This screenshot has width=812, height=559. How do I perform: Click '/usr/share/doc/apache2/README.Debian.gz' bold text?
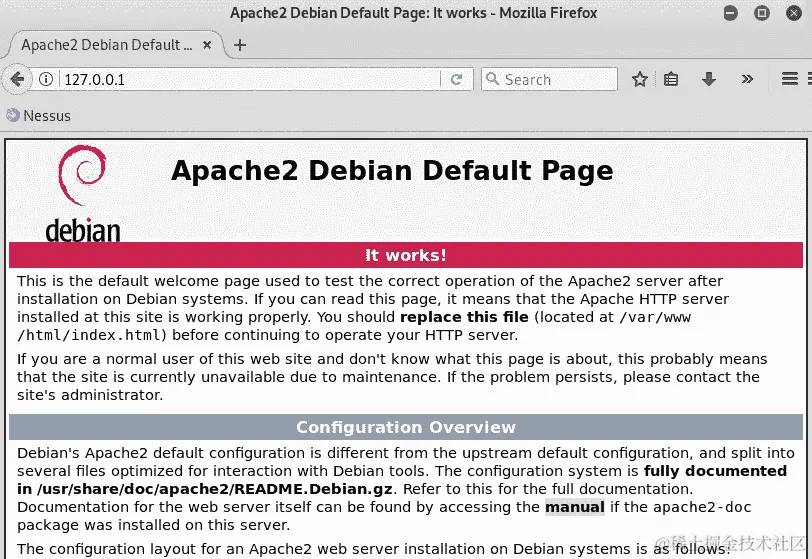(x=214, y=489)
